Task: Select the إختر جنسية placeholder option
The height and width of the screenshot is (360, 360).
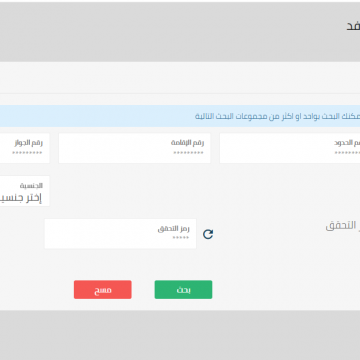Action: 21,198
